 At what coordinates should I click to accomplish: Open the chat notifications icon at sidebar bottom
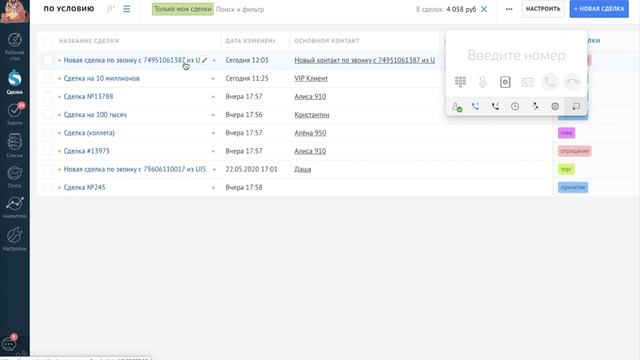click(10, 344)
